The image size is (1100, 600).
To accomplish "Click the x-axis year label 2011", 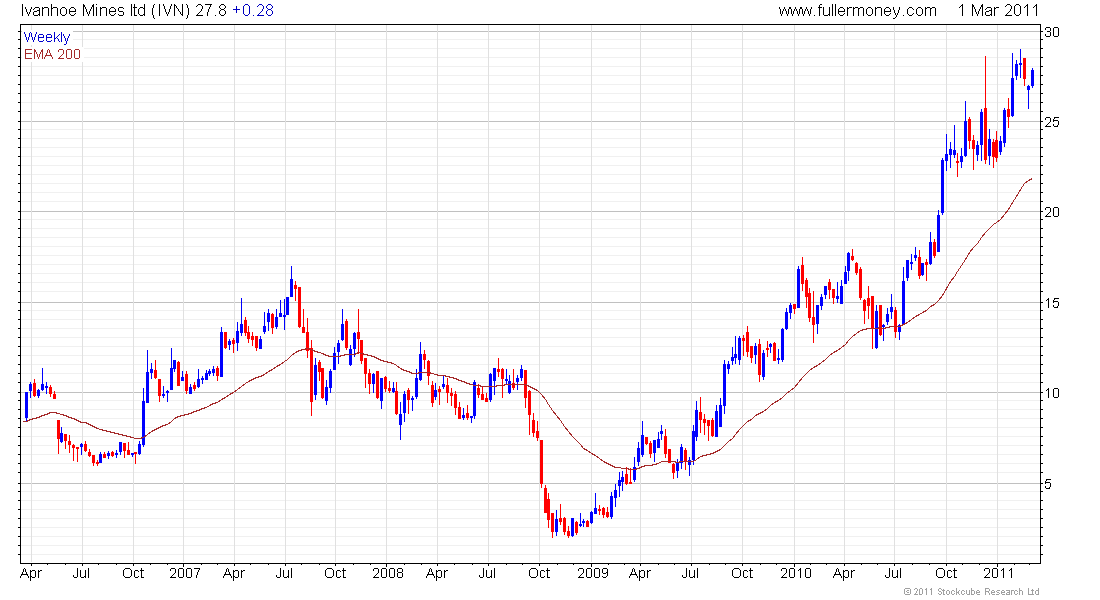I will [998, 573].
